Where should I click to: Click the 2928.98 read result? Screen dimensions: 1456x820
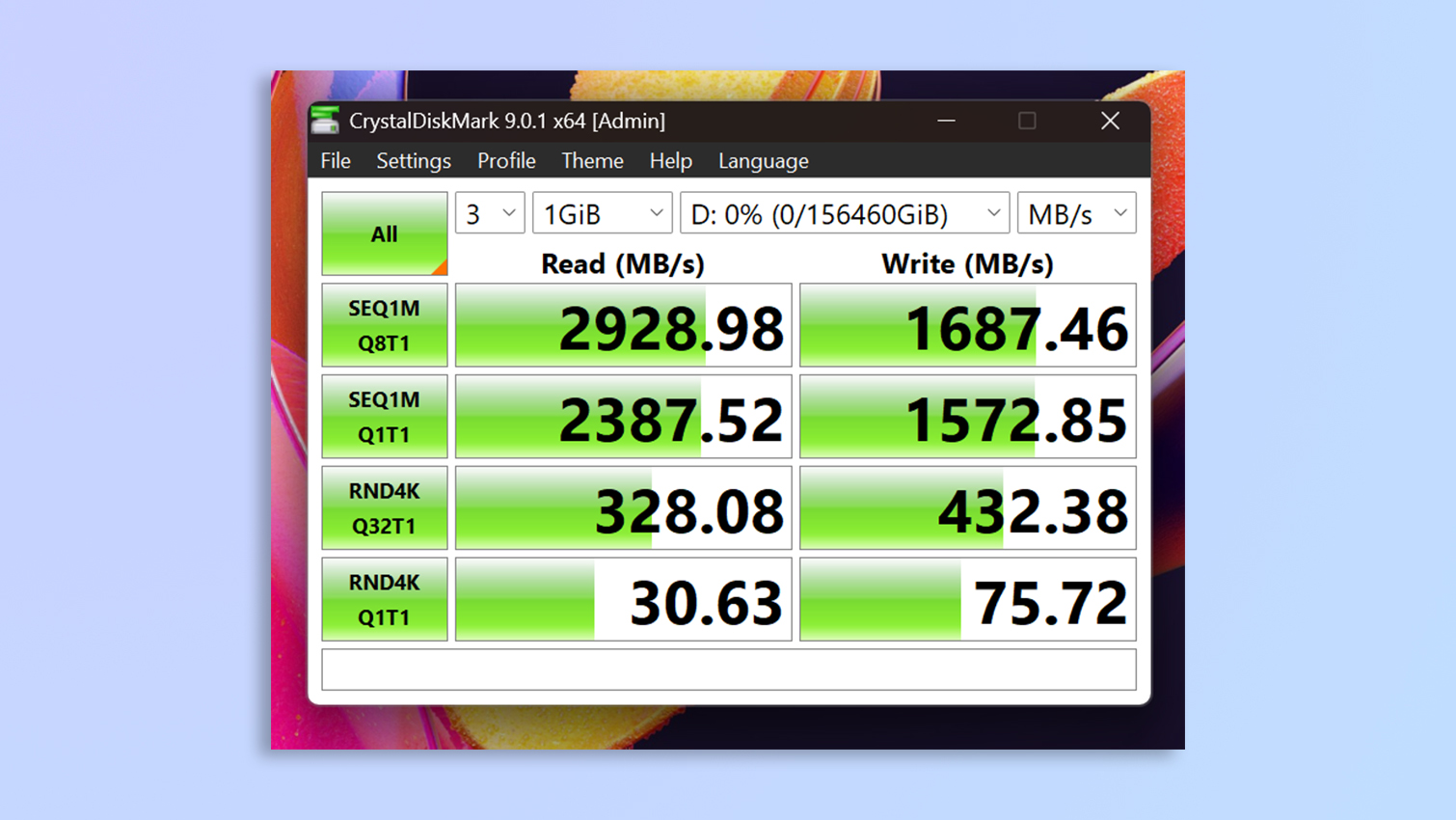click(x=623, y=325)
